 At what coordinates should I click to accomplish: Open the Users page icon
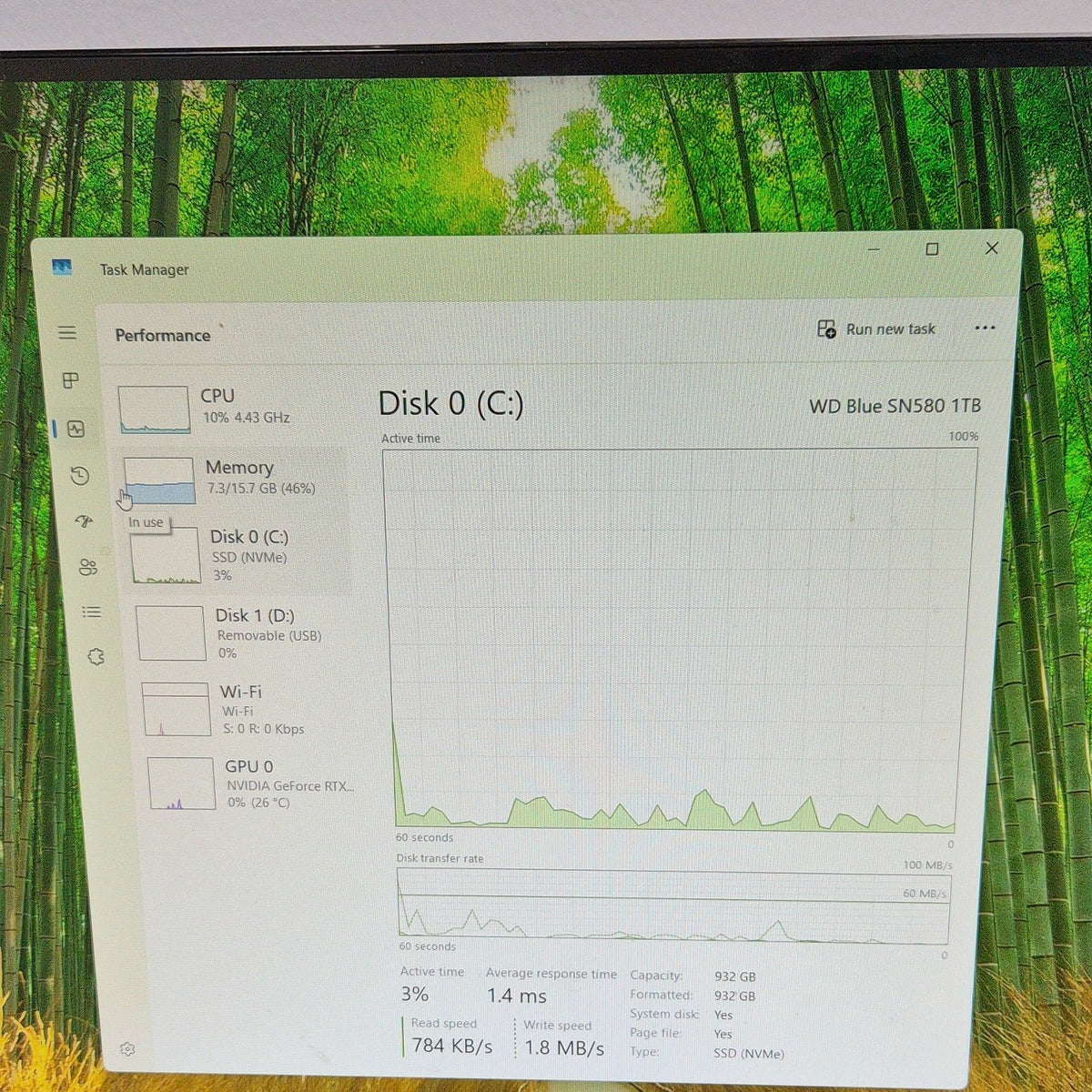[87, 568]
